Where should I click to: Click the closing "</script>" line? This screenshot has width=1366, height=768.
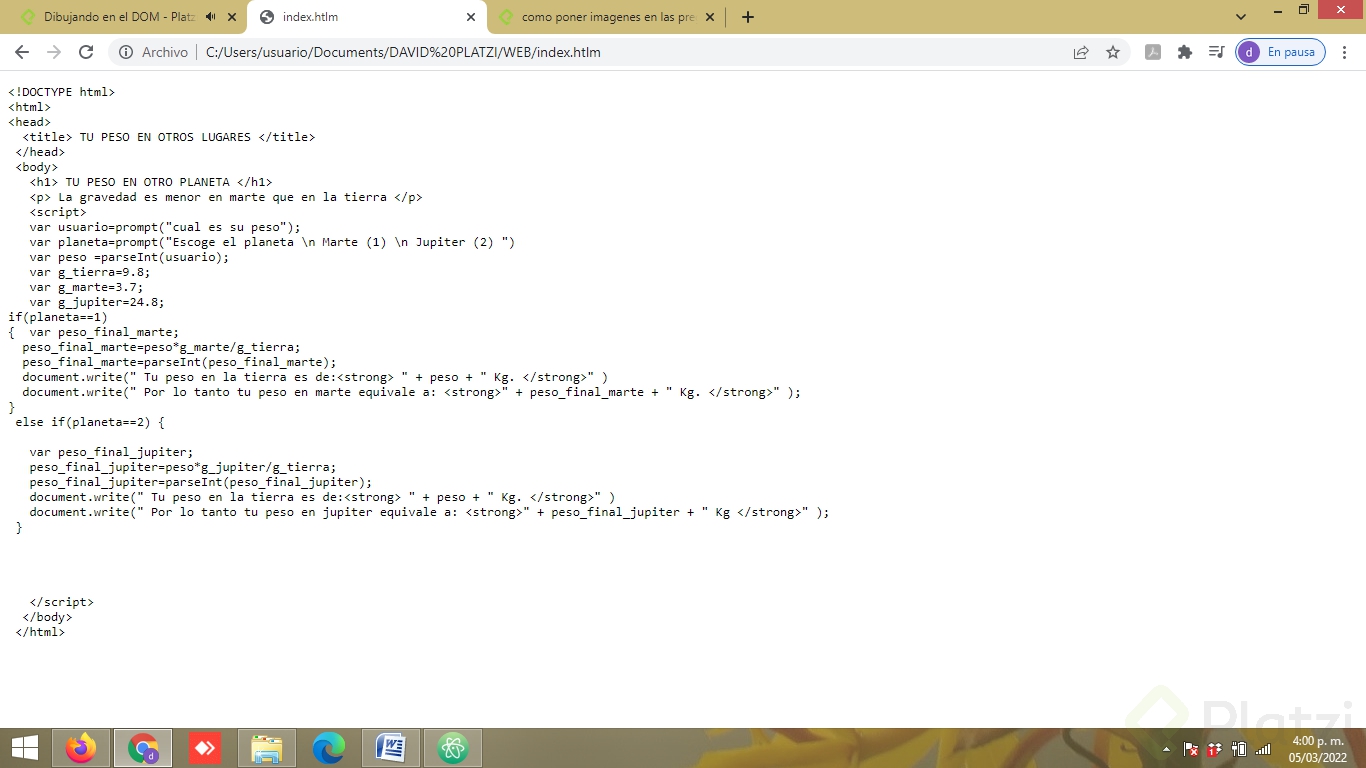click(62, 602)
